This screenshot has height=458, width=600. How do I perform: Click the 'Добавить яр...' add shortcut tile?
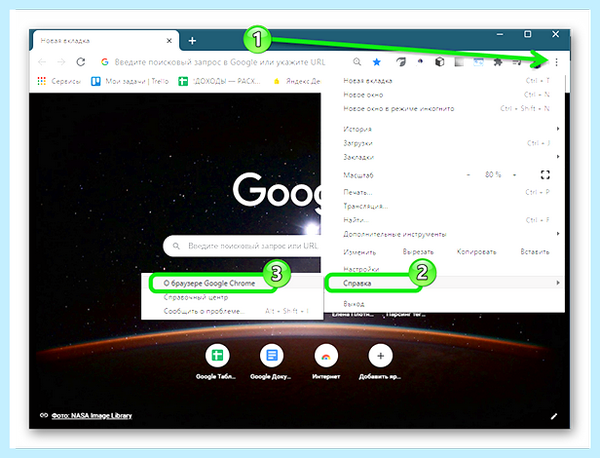(380, 362)
